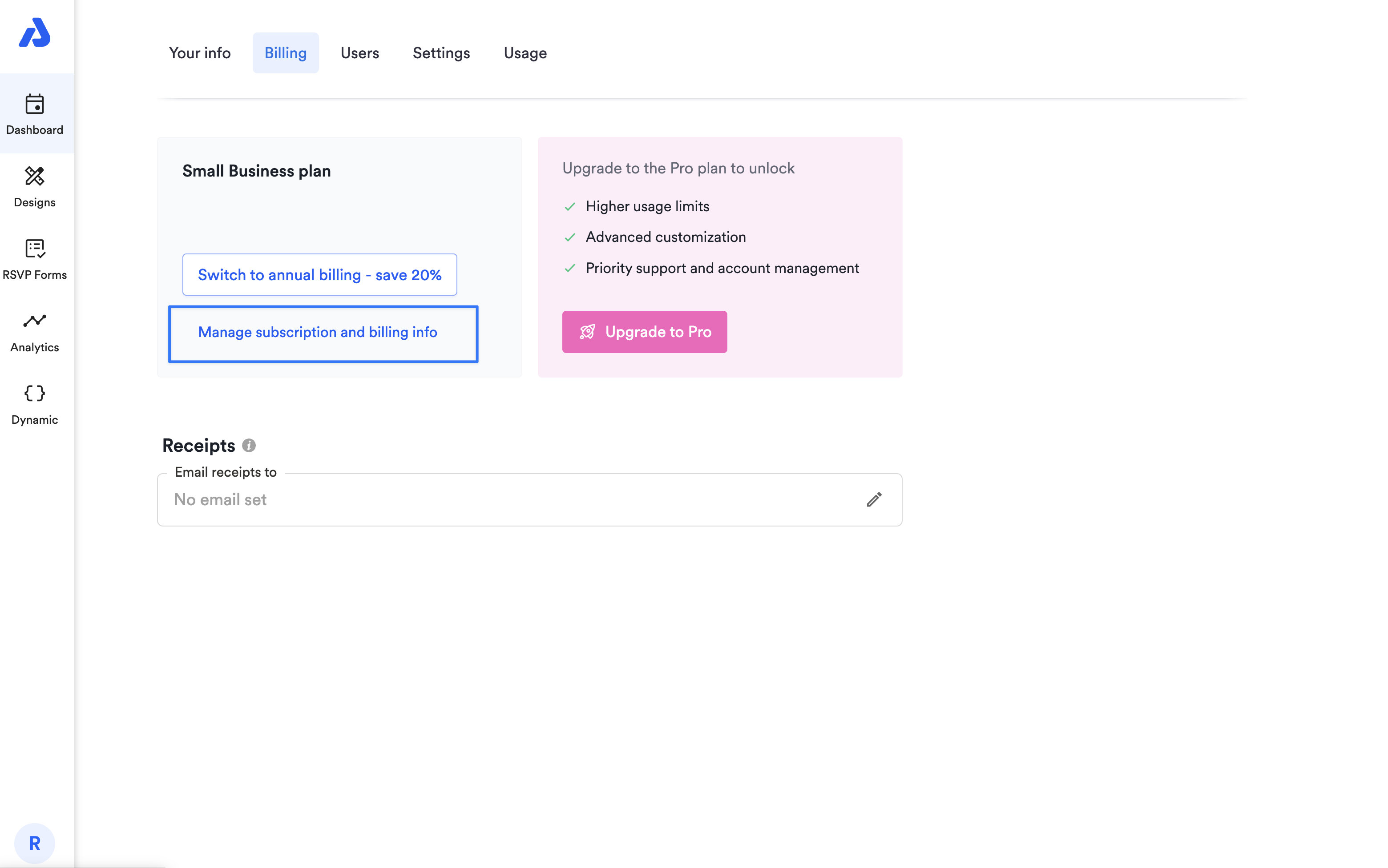Image resolution: width=1388 pixels, height=868 pixels.
Task: Go to the Settings tab
Action: [x=441, y=53]
